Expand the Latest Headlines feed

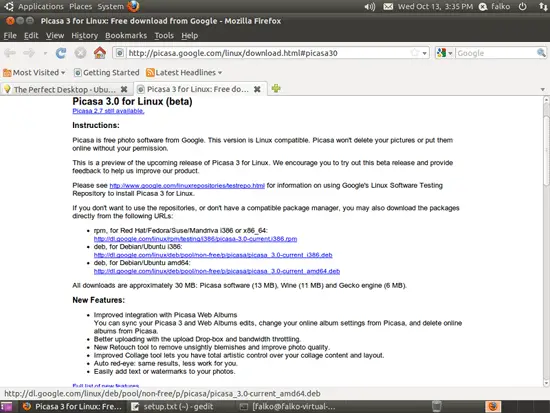click(184, 73)
